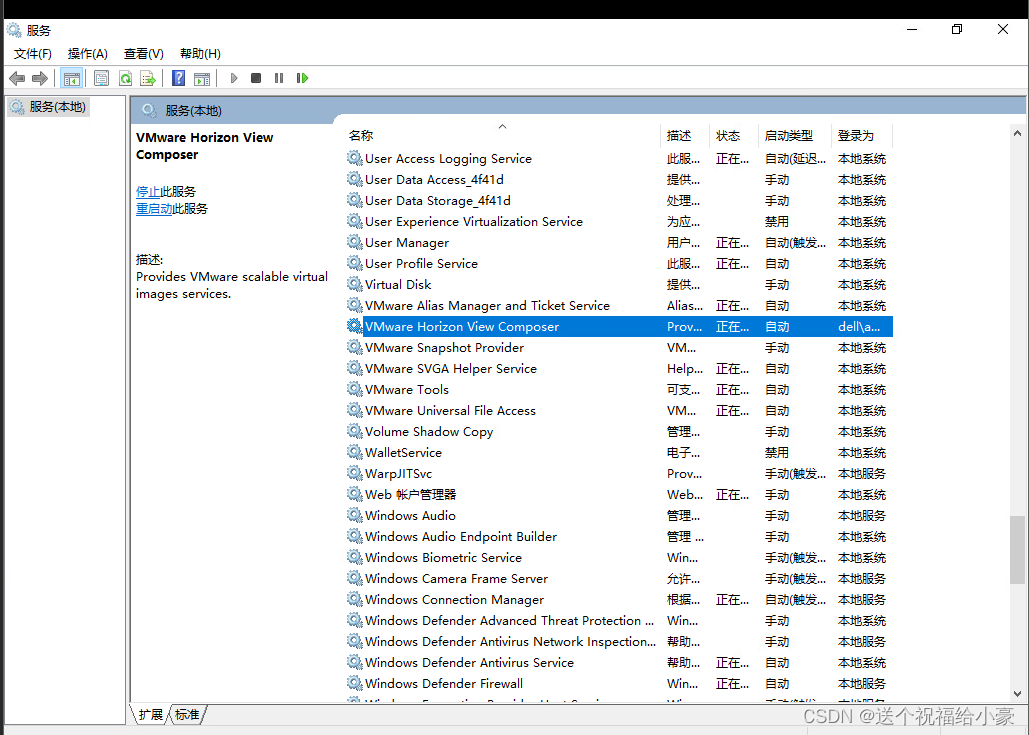Click the gear icon beside WalletService
Image resolution: width=1029 pixels, height=735 pixels.
[x=354, y=452]
